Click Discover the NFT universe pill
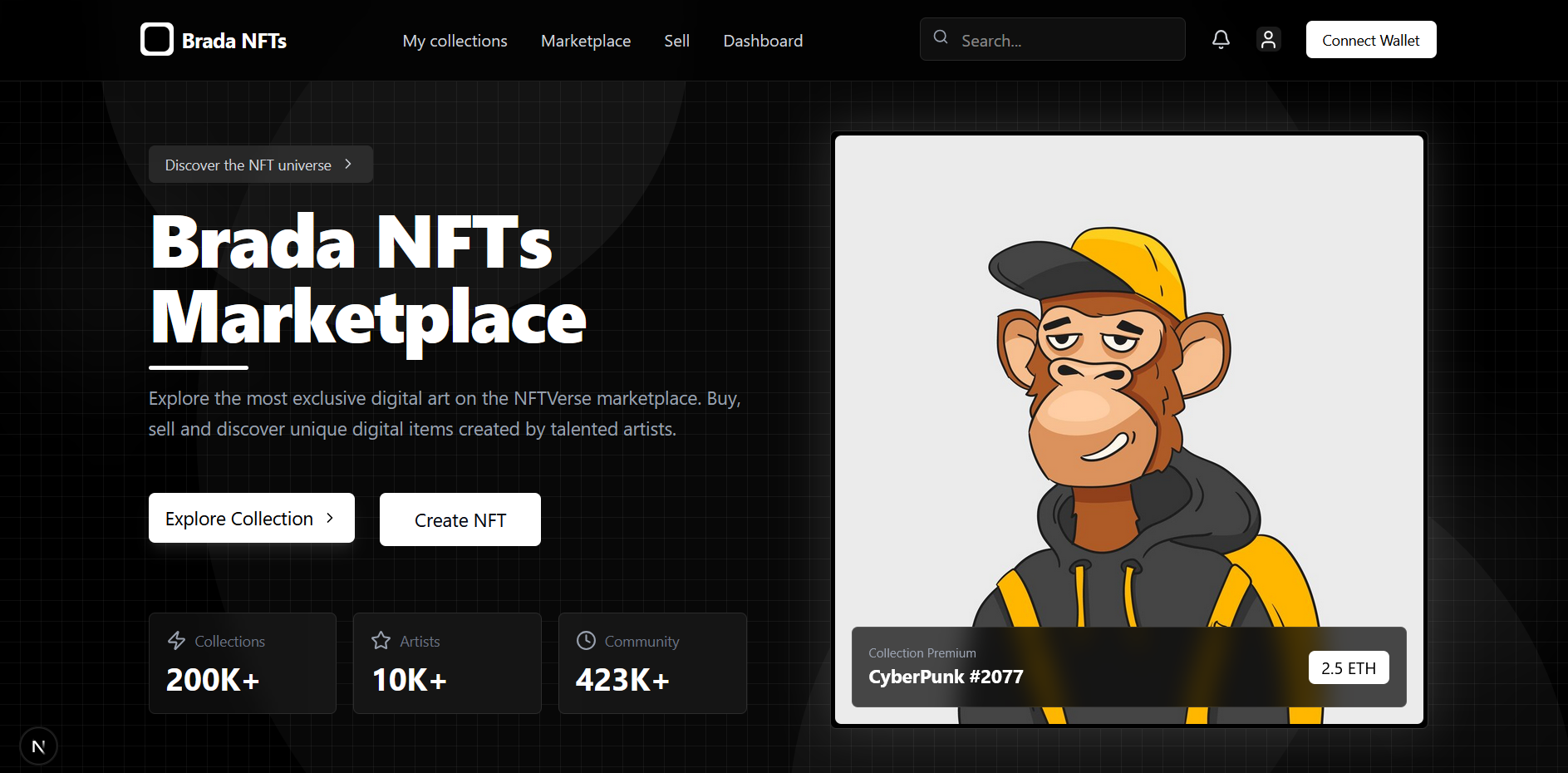This screenshot has width=1568, height=773. 261,165
